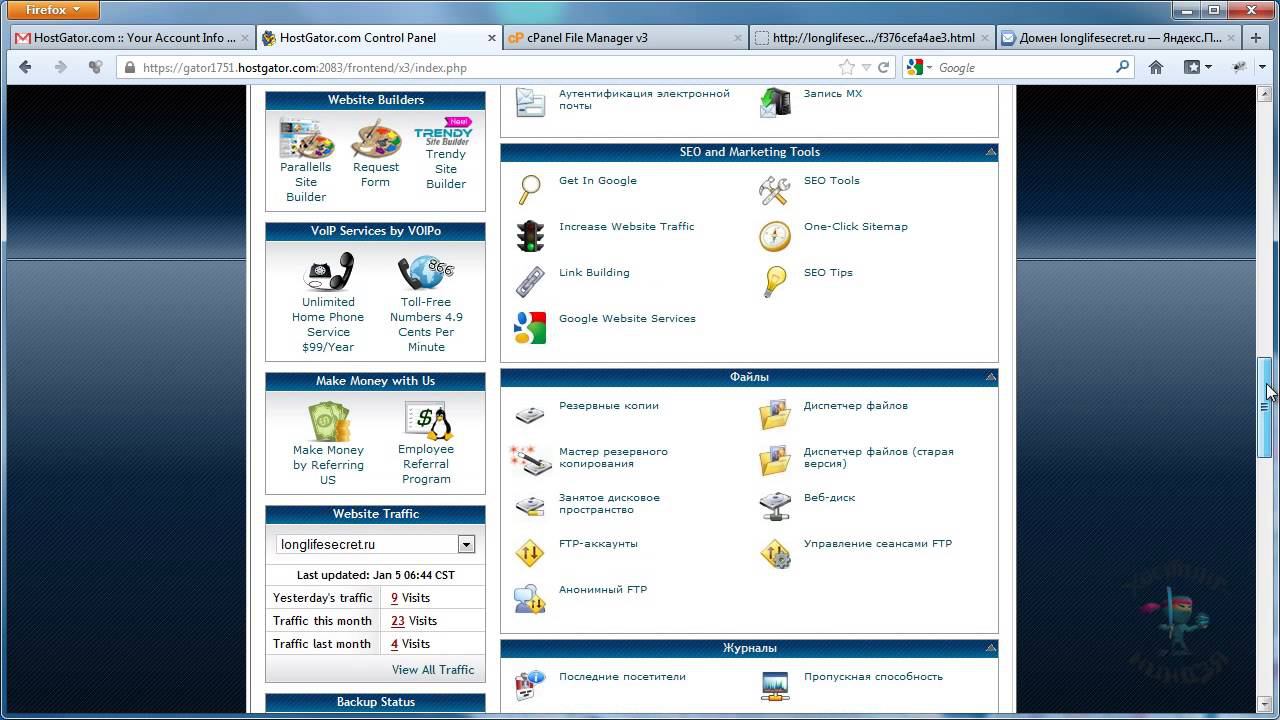Viewport: 1280px width, 720px height.
Task: Reload the page with the refresh button
Action: [x=883, y=67]
